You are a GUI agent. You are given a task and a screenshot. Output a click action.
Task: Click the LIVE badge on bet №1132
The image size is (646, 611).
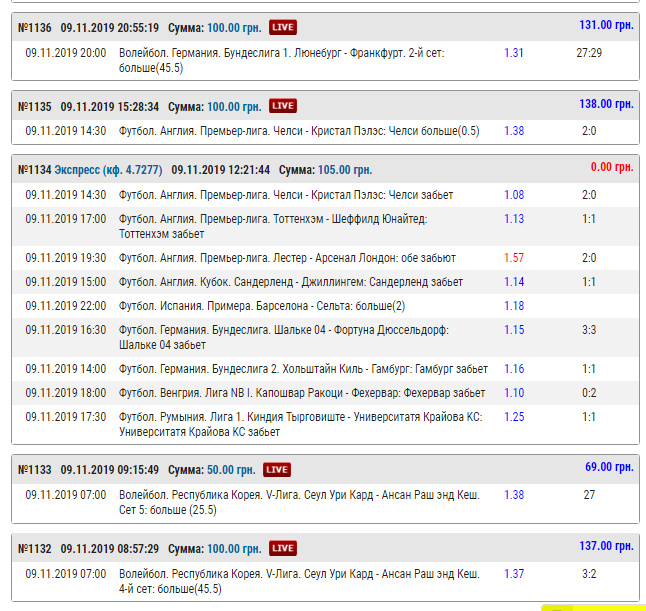point(283,548)
